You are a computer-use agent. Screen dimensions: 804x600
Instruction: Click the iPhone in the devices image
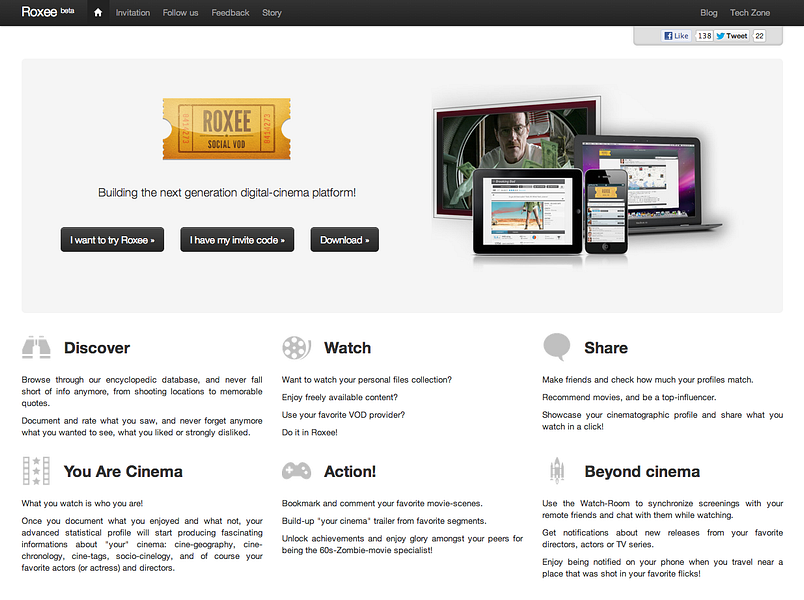pyautogui.click(x=606, y=212)
